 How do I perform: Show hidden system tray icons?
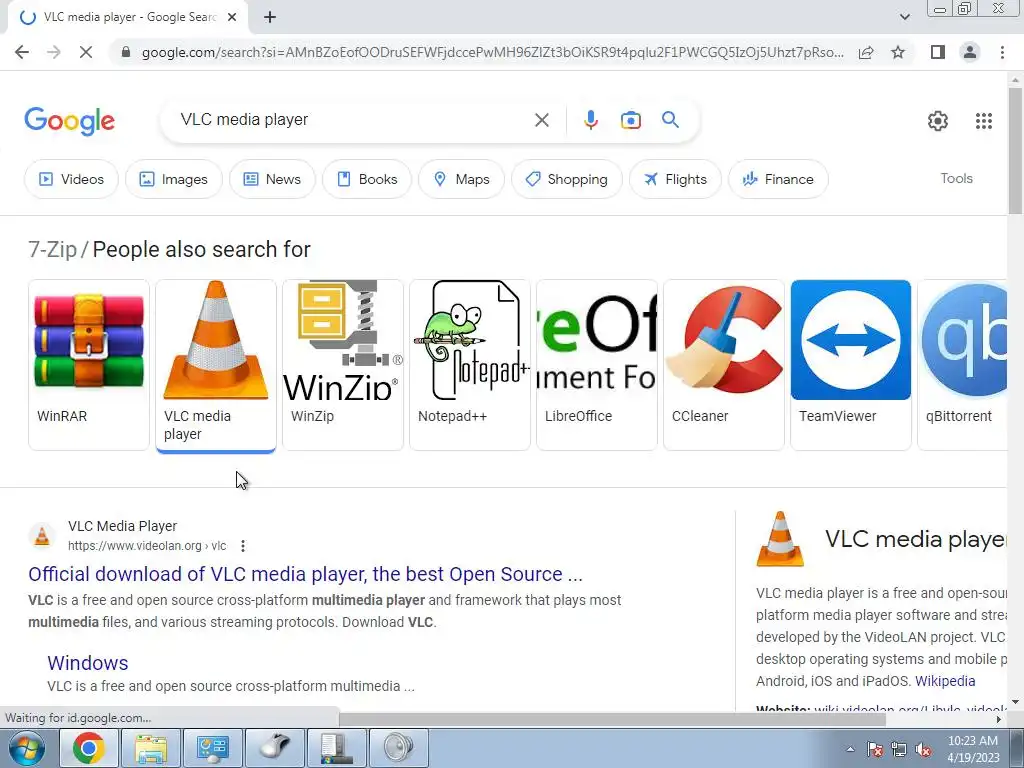[850, 749]
